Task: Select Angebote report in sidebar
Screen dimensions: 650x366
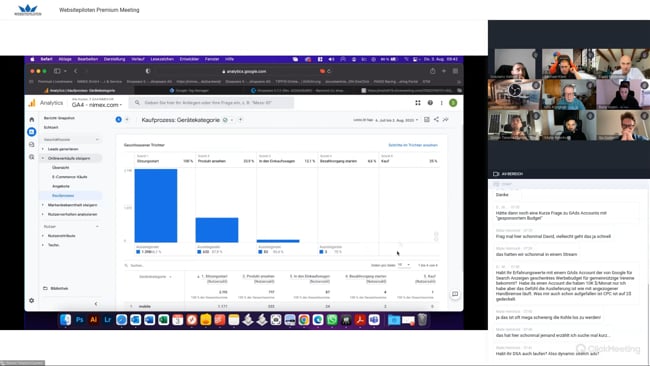Action: click(x=61, y=186)
